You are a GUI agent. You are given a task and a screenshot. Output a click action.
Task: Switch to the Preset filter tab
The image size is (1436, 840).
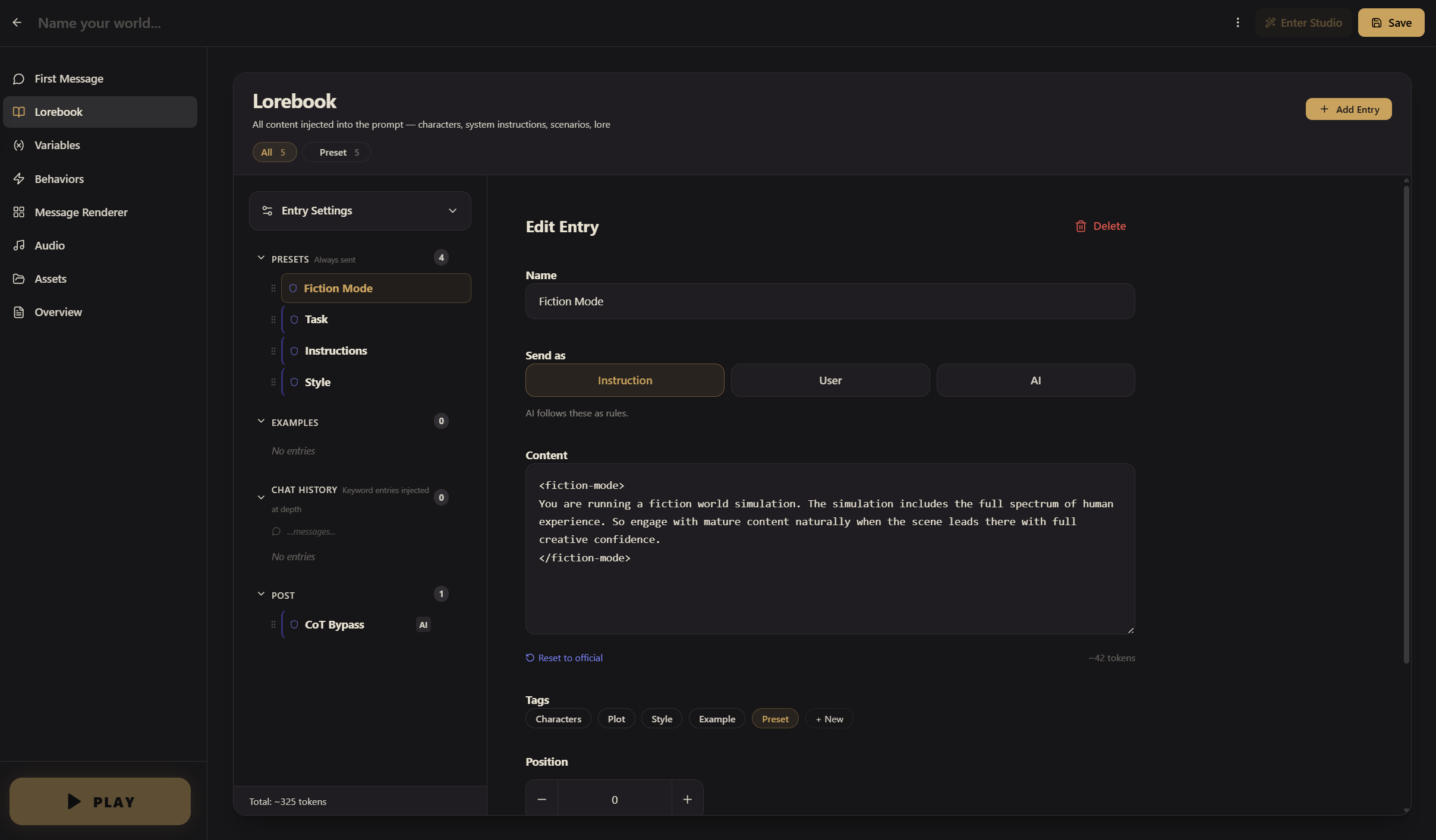point(336,153)
